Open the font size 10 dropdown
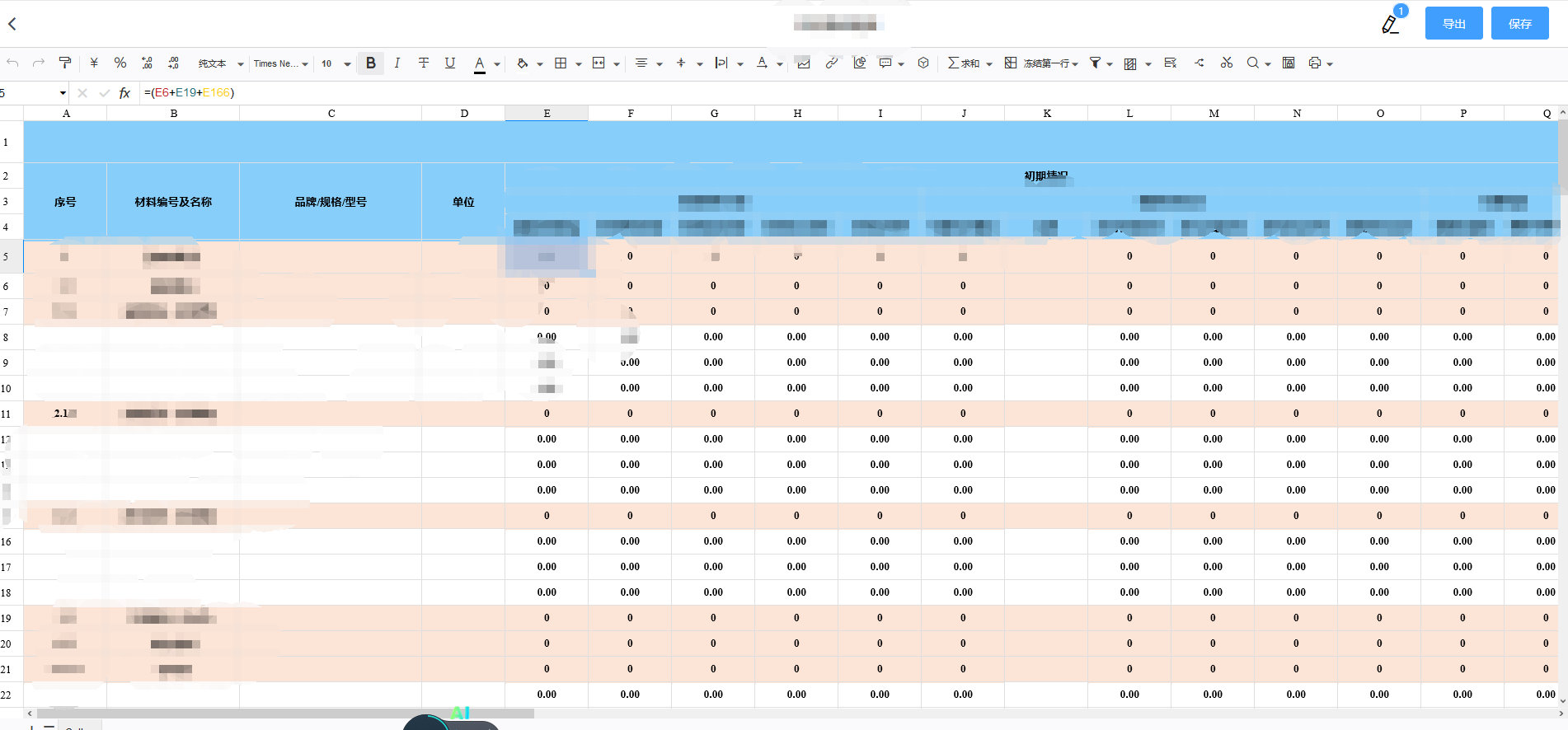Image resolution: width=1568 pixels, height=730 pixels. point(336,63)
